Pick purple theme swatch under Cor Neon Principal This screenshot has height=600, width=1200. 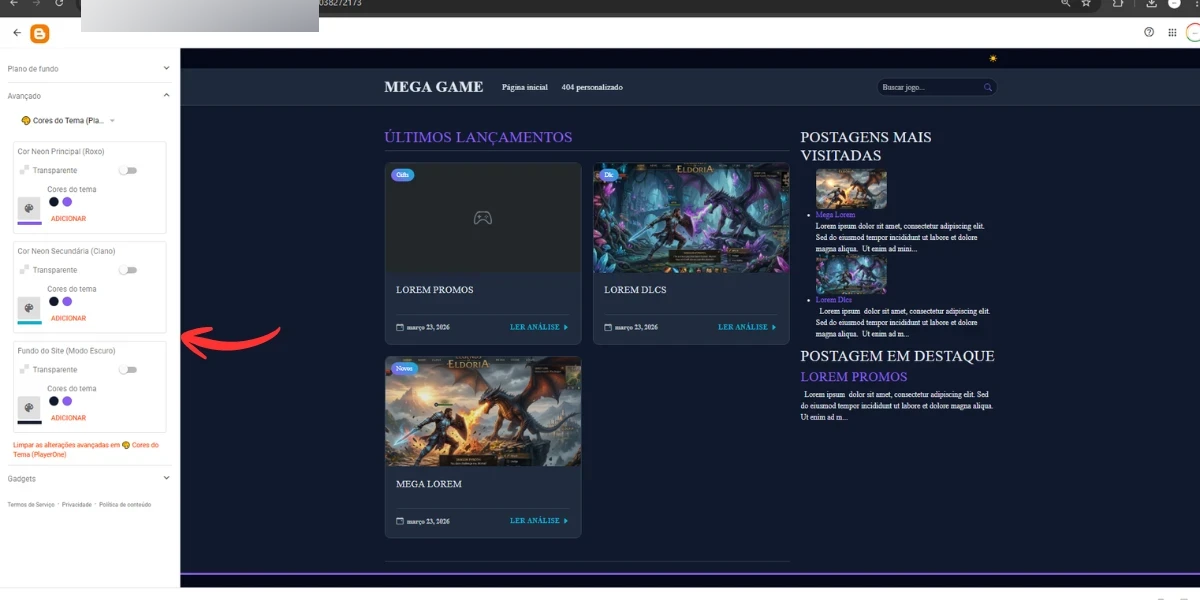(67, 201)
